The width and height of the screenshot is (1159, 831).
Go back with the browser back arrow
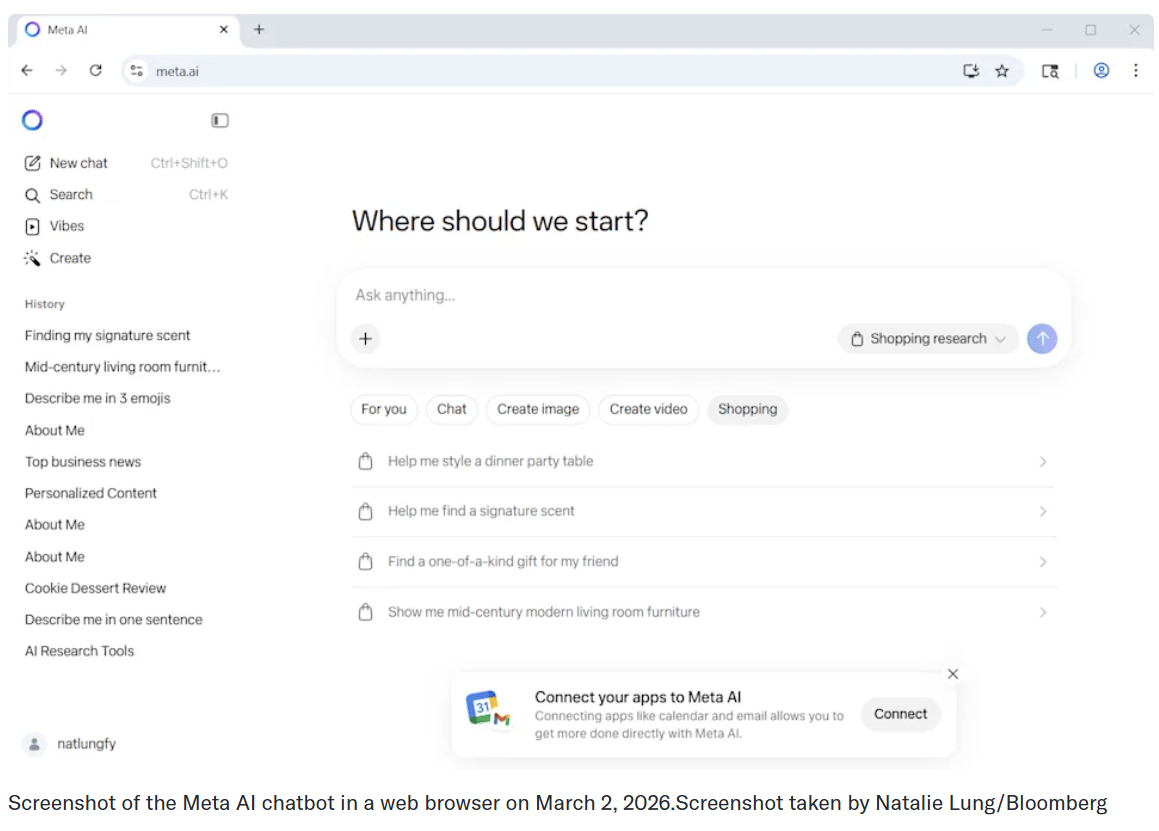[x=27, y=70]
